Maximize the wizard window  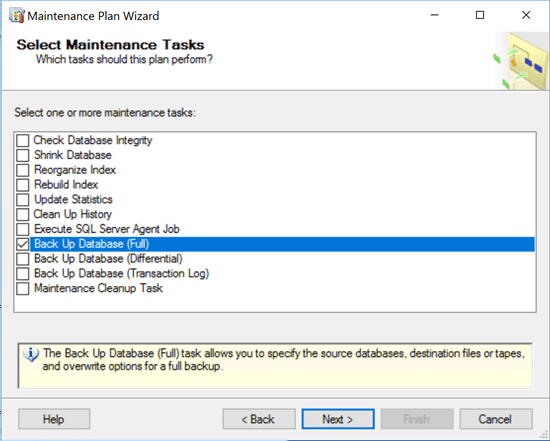click(x=480, y=15)
